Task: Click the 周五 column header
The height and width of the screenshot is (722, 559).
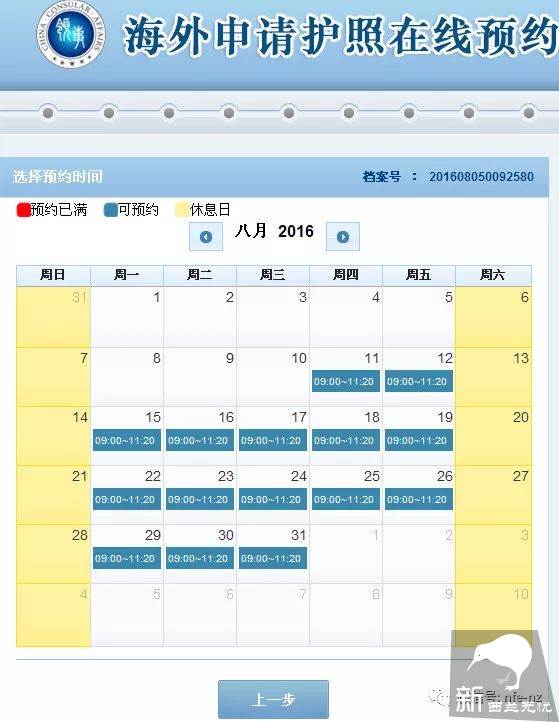Action: point(419,275)
